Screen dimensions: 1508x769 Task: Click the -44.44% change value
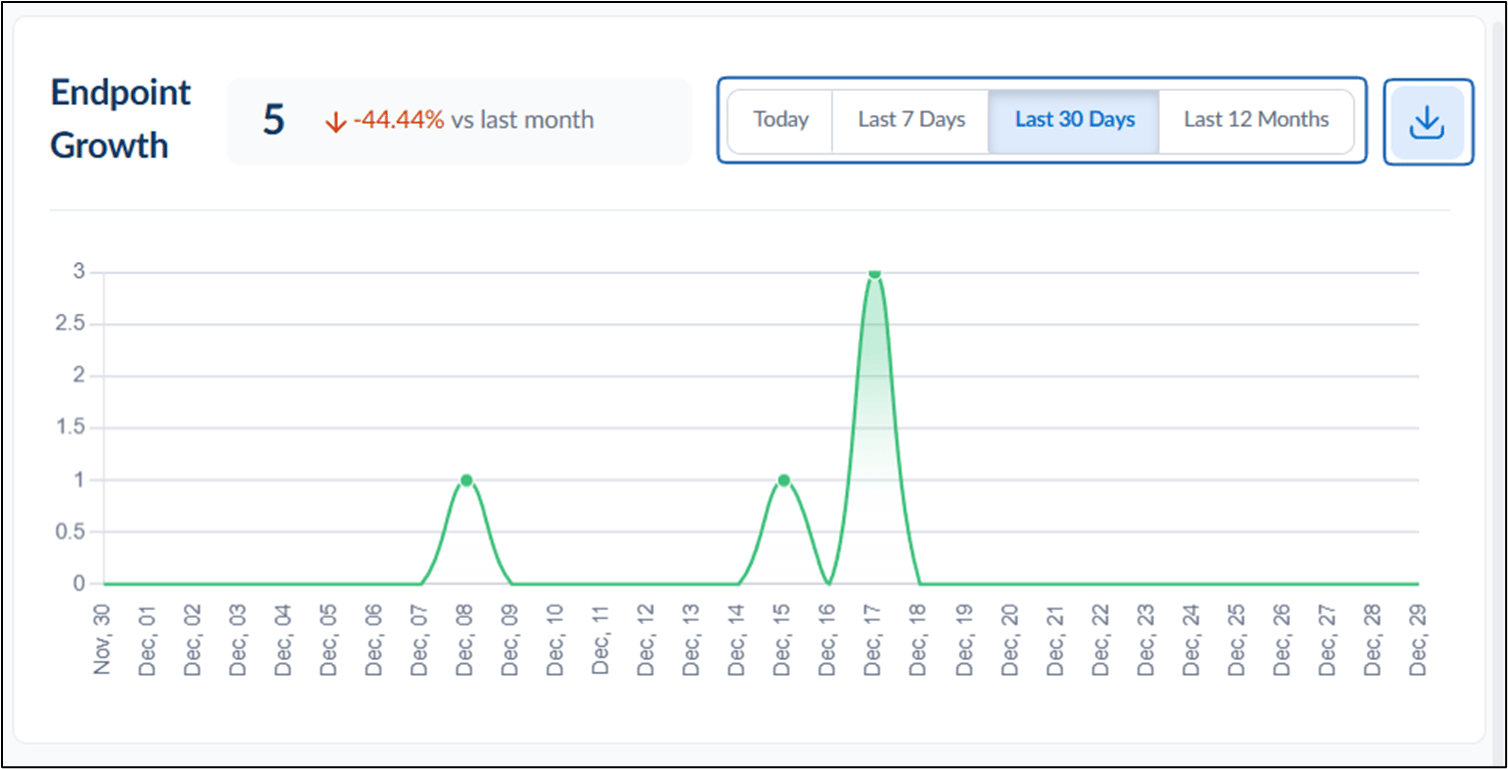click(398, 121)
